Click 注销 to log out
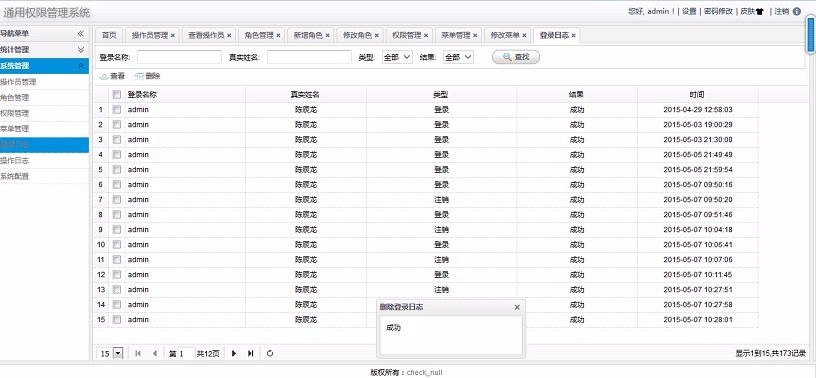 point(782,11)
